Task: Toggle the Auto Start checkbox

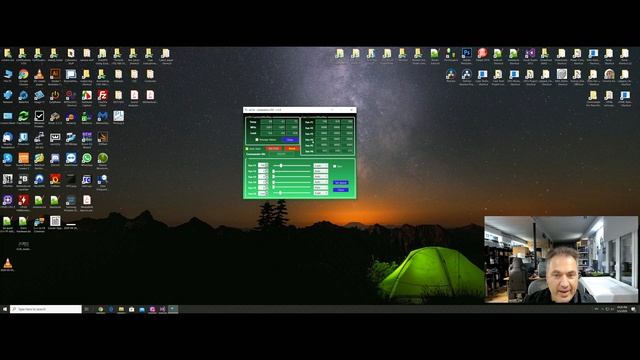Action: click(247, 149)
